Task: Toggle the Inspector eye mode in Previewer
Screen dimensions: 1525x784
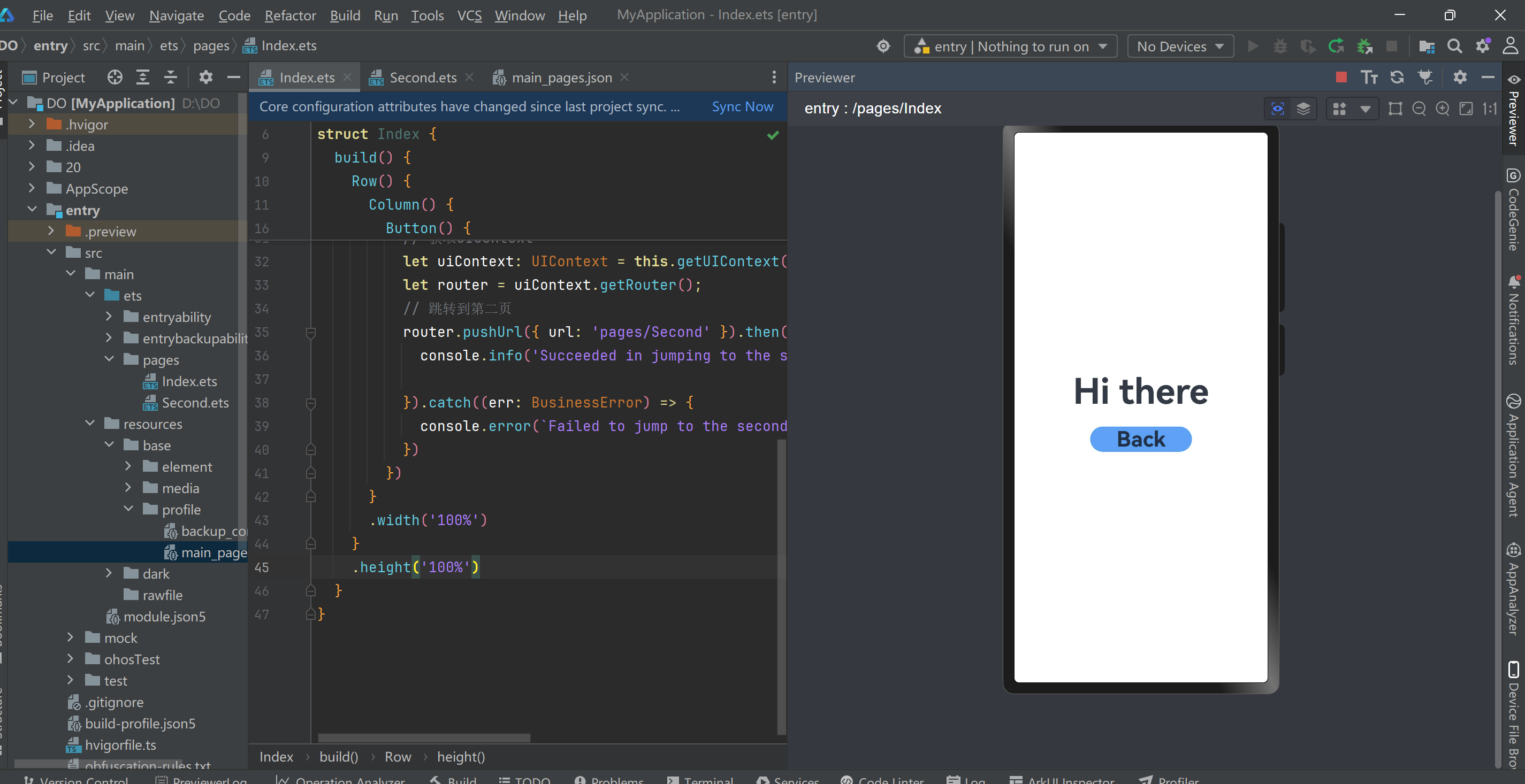Action: tap(1278, 108)
